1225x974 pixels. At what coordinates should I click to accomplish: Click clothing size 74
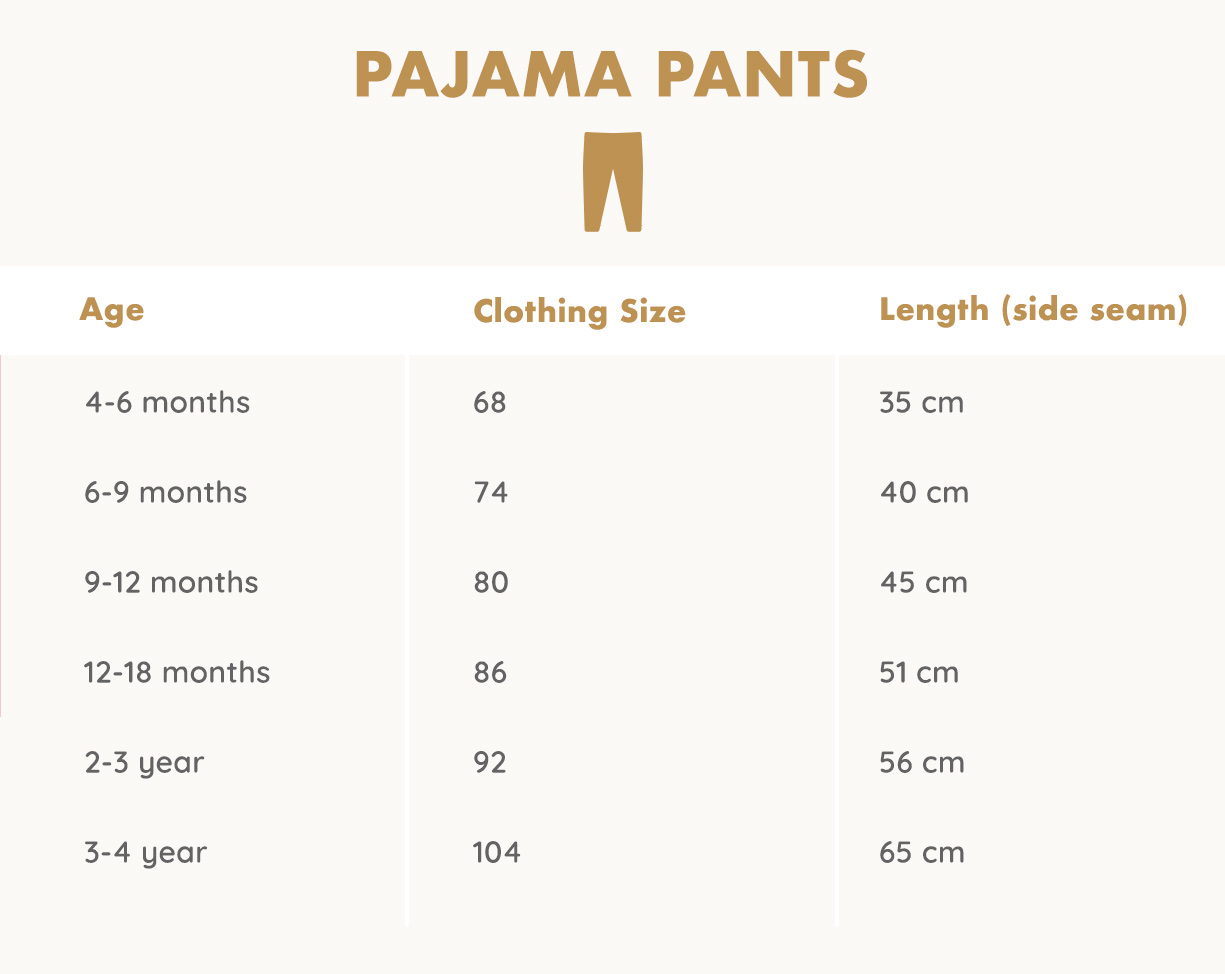tap(490, 493)
